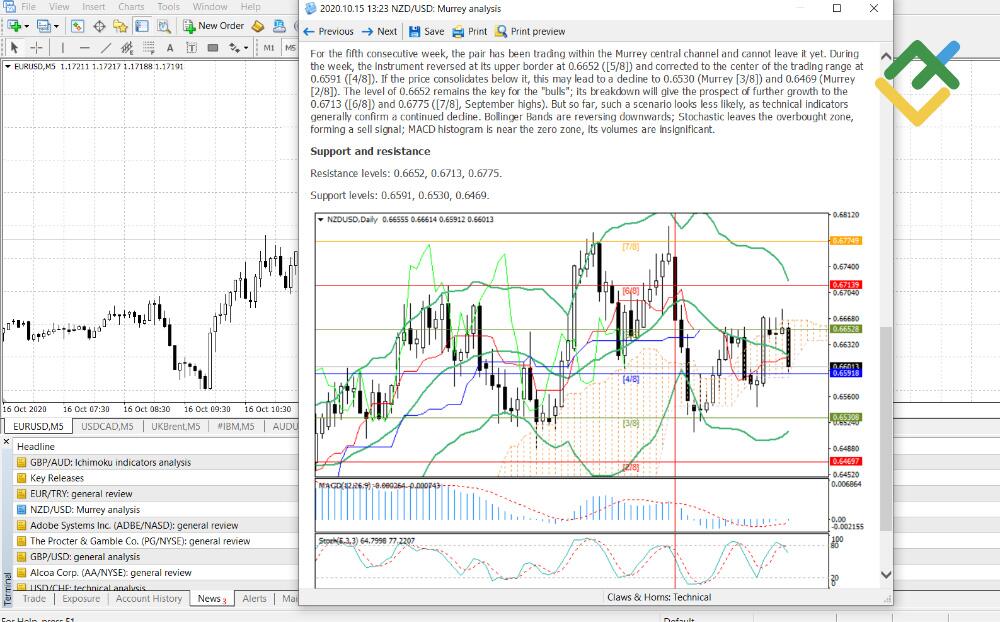Expand the arrows objects dropdown
The width and height of the screenshot is (1000, 622).
[x=245, y=47]
